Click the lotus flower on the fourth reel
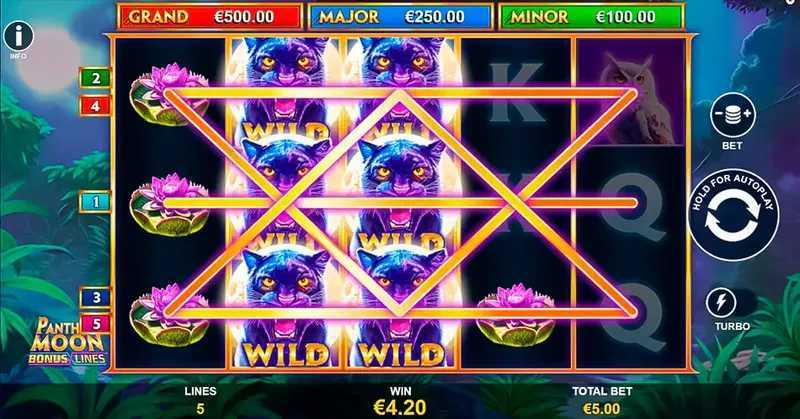Screen dimensions: 800x419 (x=516, y=315)
